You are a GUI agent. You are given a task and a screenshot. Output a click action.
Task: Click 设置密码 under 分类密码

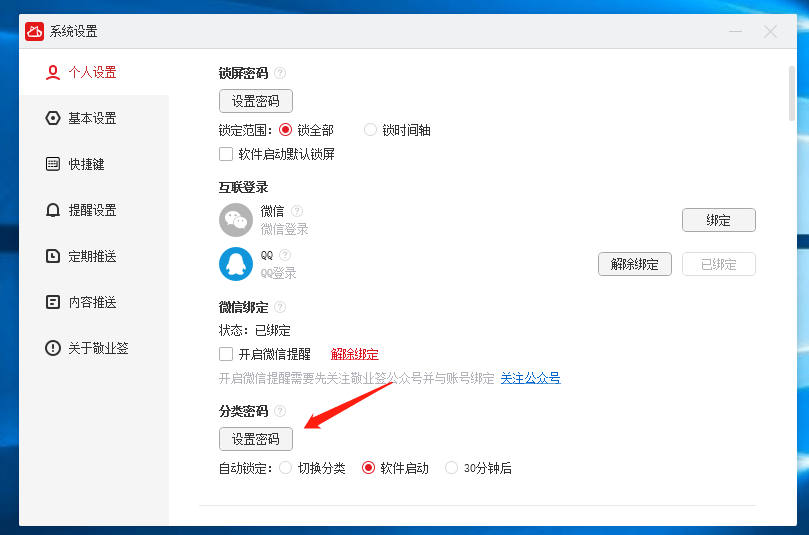[256, 439]
